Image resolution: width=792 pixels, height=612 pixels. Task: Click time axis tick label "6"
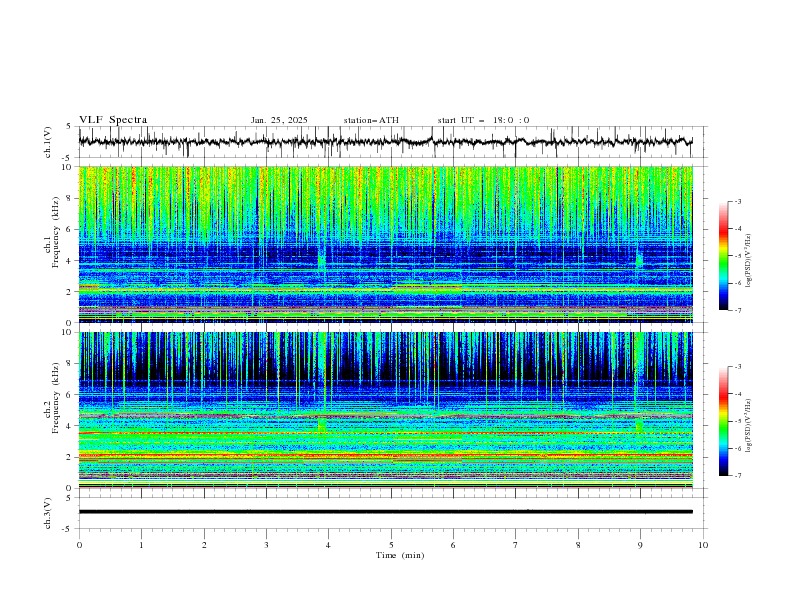pyautogui.click(x=453, y=545)
